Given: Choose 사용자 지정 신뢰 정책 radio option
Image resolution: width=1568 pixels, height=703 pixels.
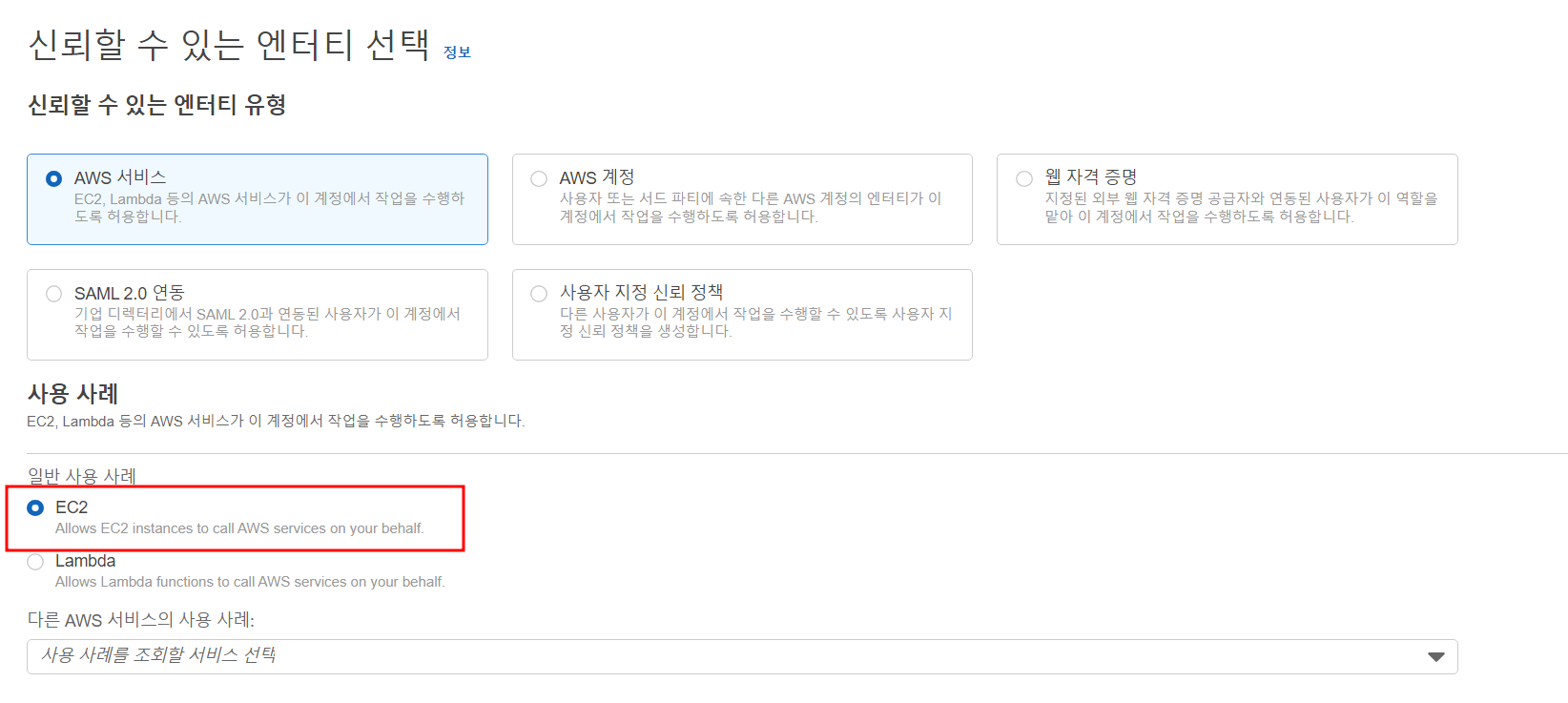Looking at the screenshot, I should (539, 294).
